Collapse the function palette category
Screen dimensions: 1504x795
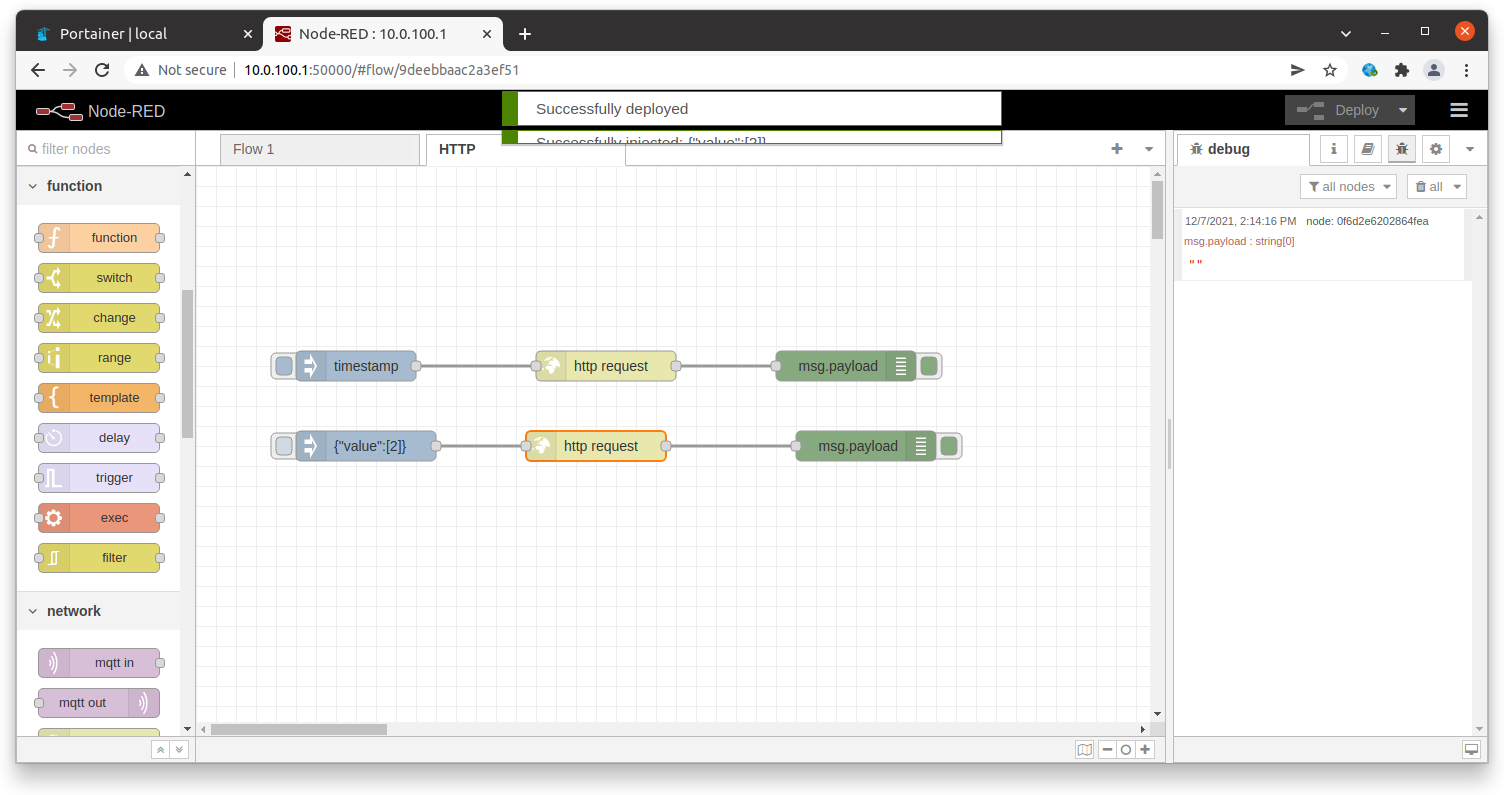[x=33, y=186]
